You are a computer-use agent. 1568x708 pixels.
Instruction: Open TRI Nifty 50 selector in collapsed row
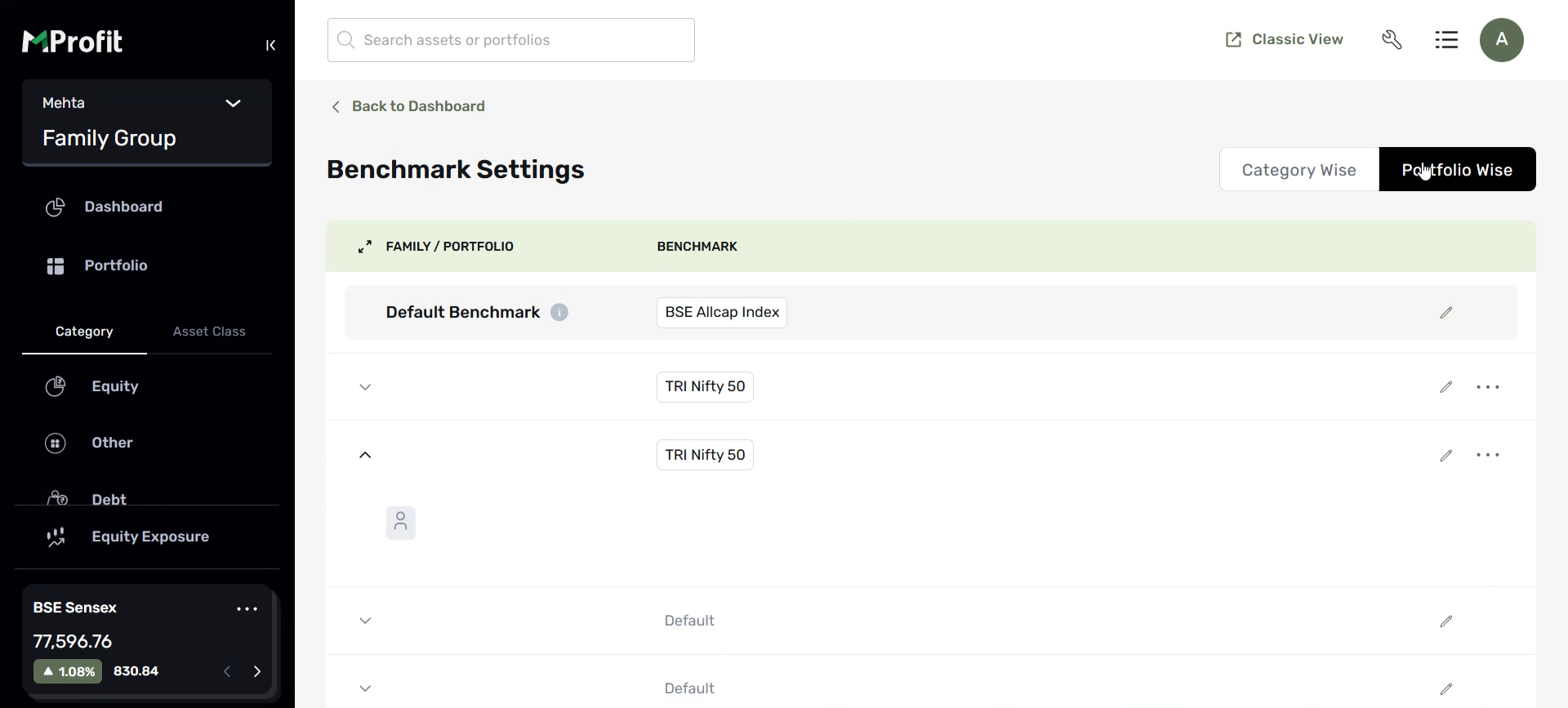[705, 387]
